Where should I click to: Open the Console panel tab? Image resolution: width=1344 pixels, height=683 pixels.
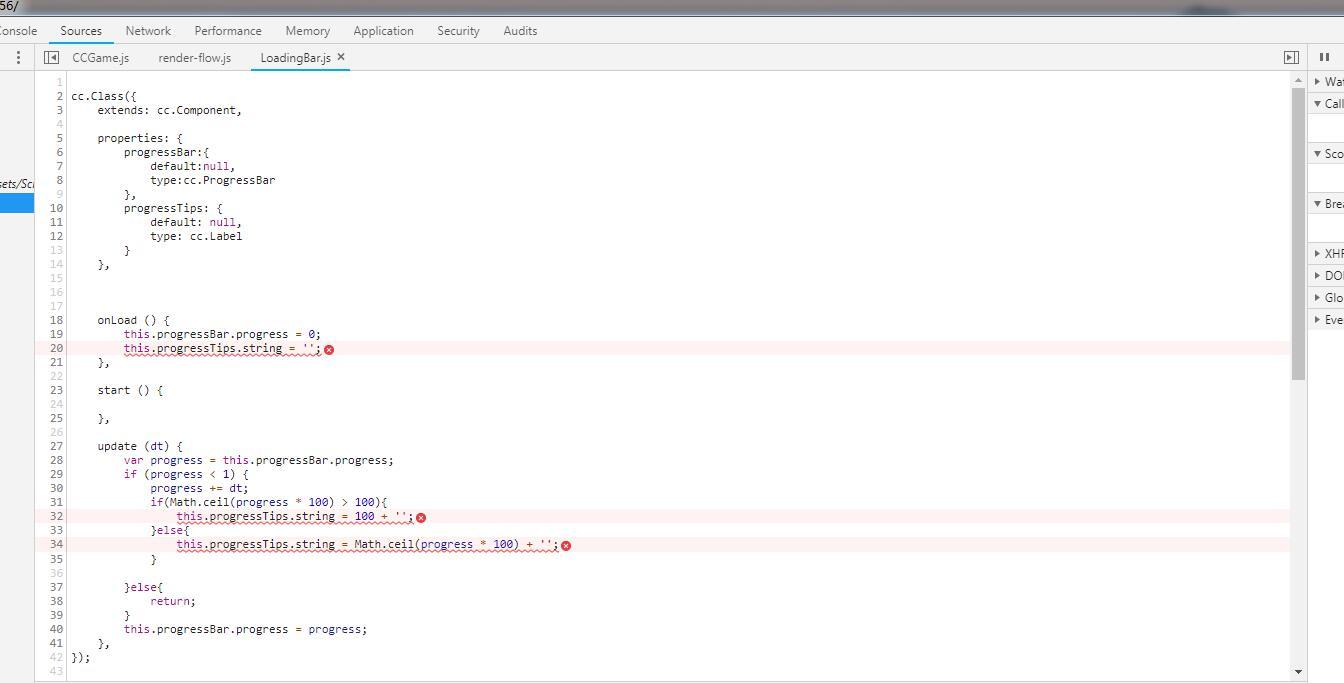tap(18, 31)
